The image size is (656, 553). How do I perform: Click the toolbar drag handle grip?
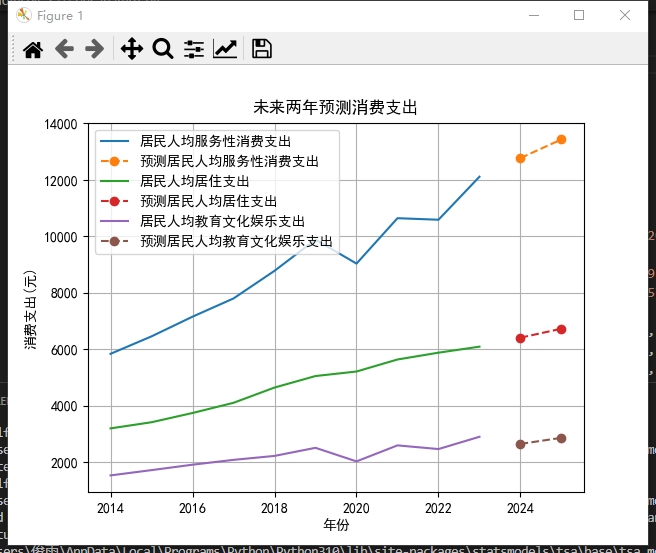click(x=13, y=49)
